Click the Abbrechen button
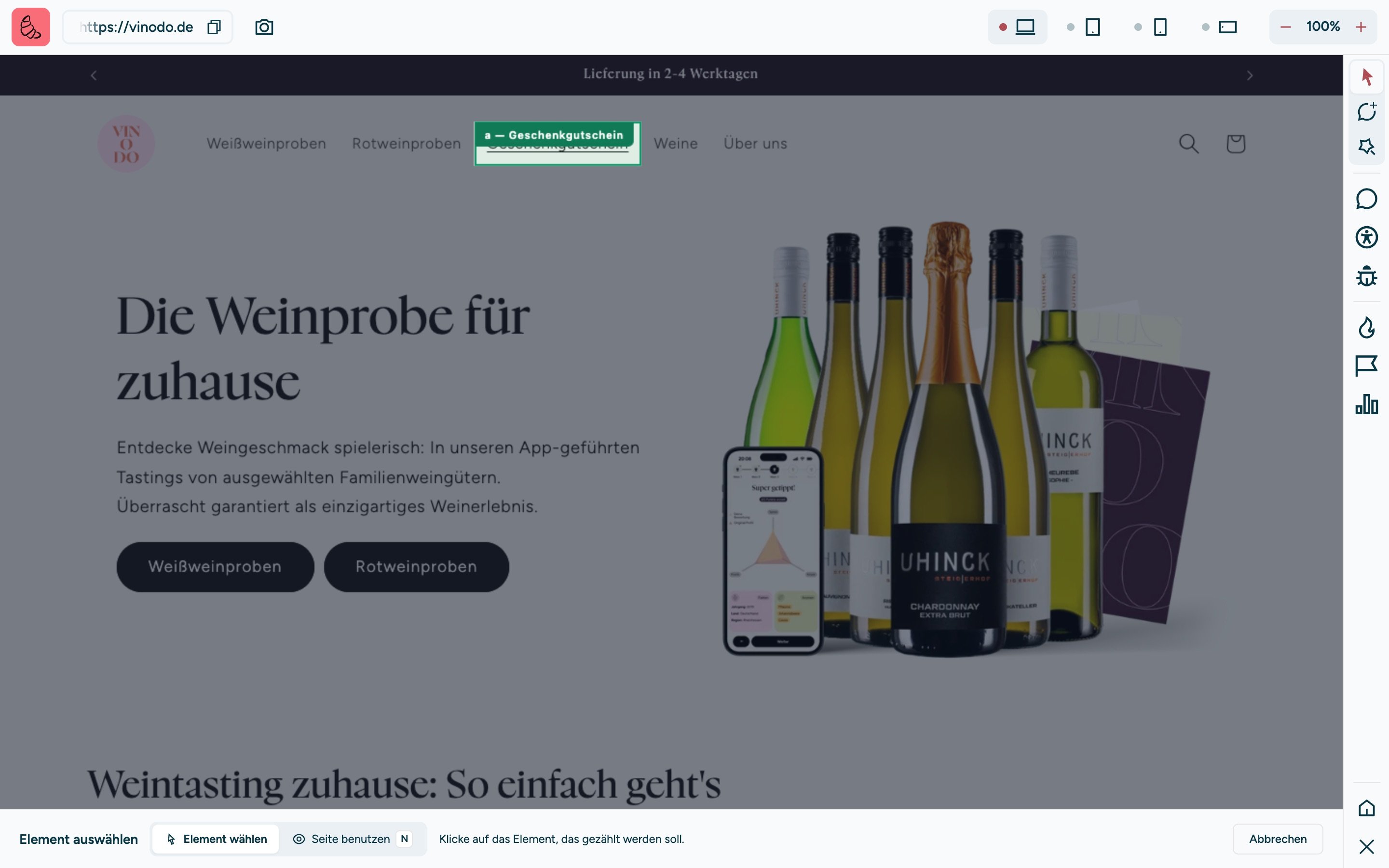 pos(1278,839)
